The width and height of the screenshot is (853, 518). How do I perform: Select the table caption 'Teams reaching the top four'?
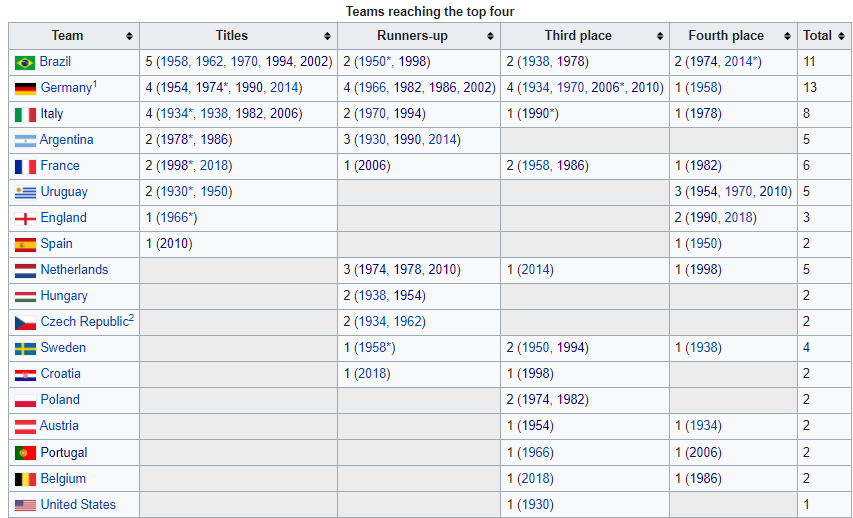click(430, 11)
